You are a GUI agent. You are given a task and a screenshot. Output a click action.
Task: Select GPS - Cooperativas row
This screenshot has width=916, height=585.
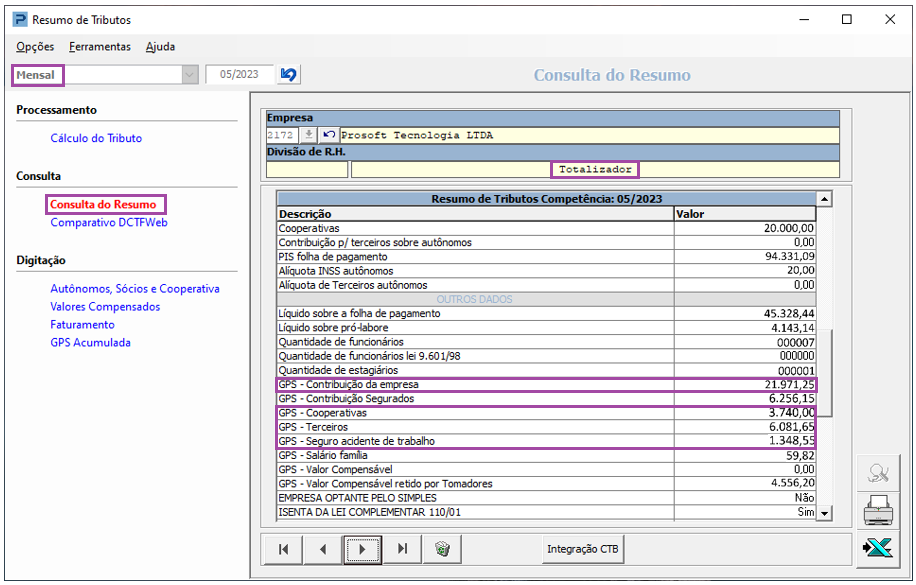pyautogui.click(x=546, y=413)
